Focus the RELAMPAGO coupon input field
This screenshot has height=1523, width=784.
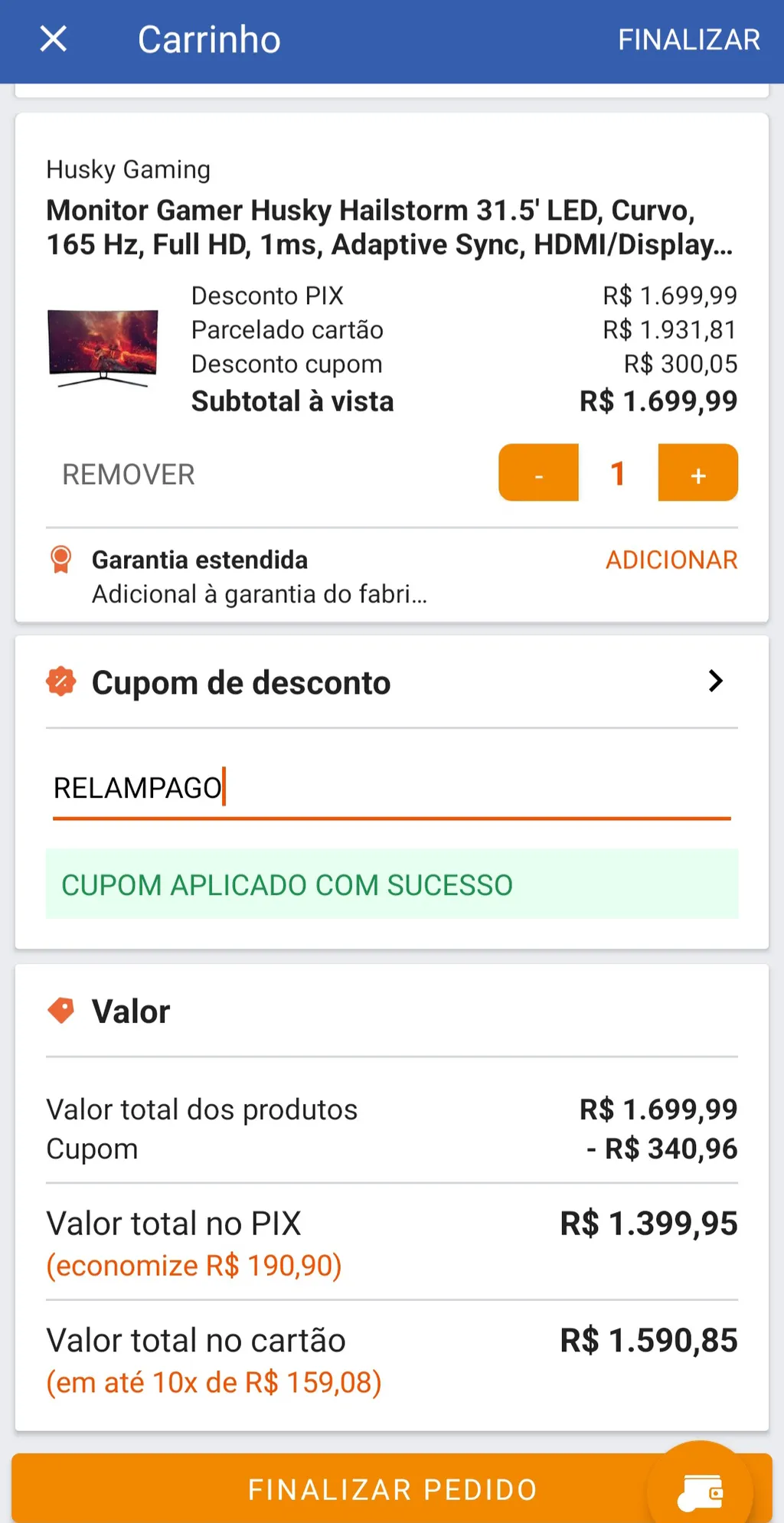pos(392,789)
